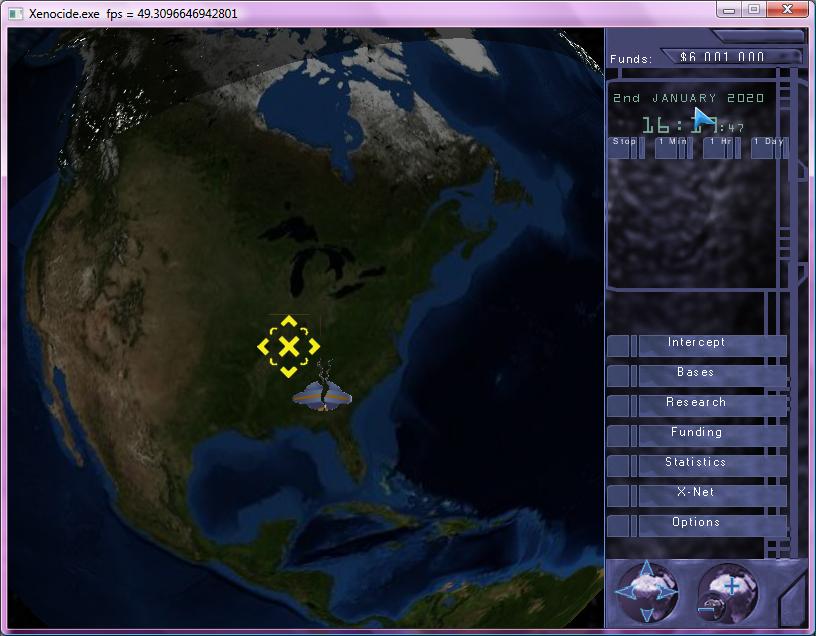Zoom out of the globe with minus

(706, 609)
